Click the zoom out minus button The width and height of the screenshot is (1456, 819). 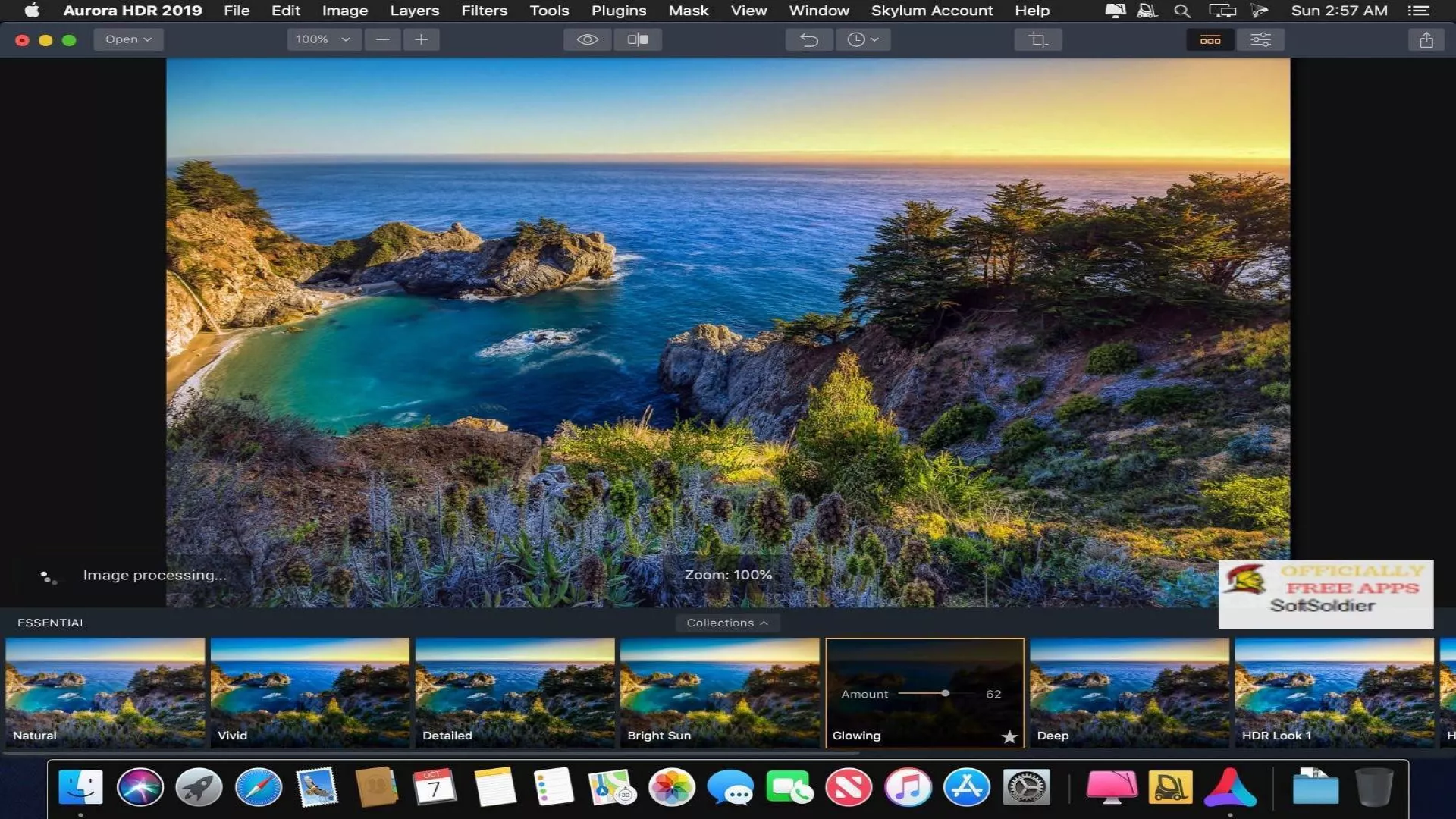tap(383, 39)
